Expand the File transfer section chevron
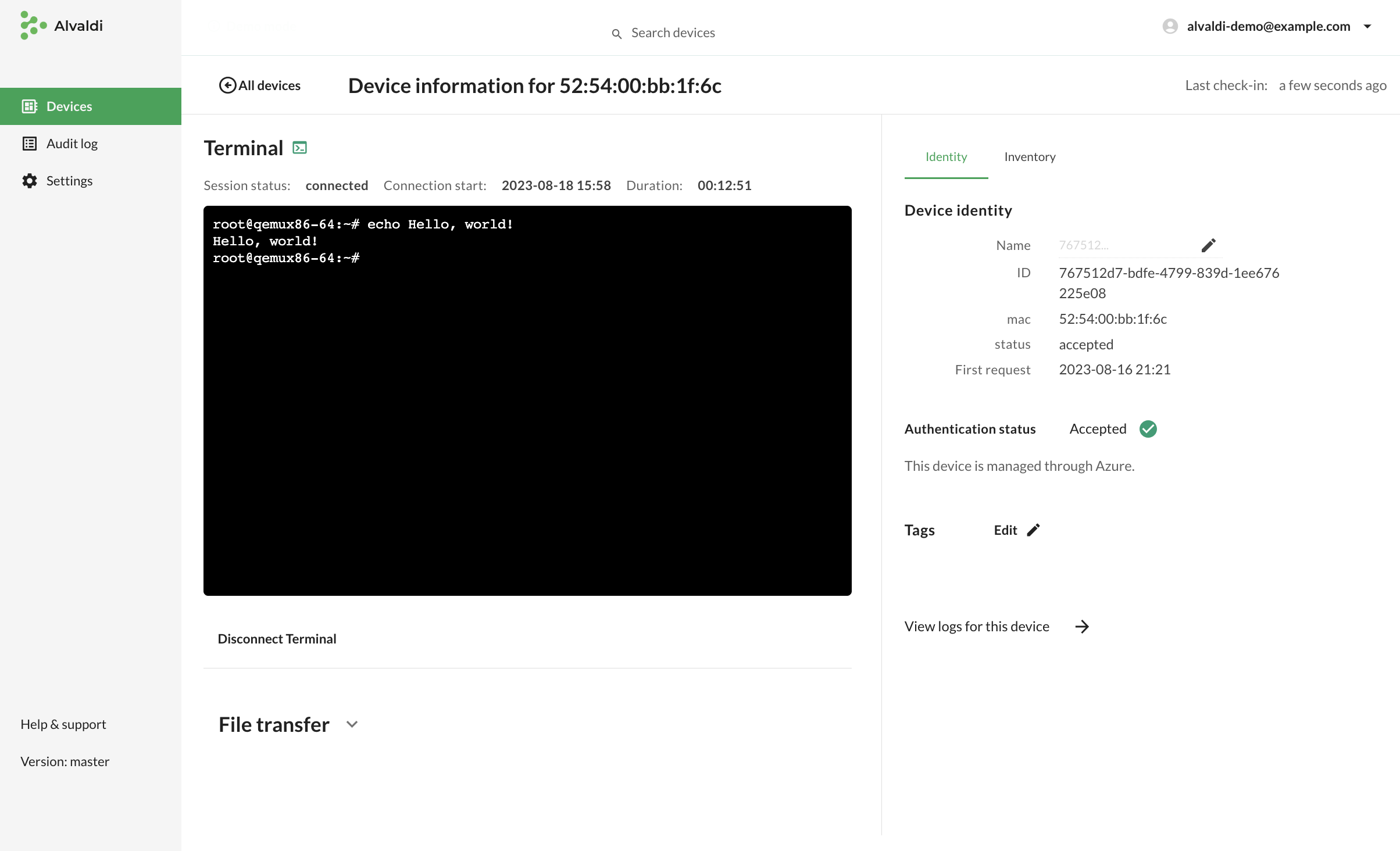The height and width of the screenshot is (851, 1400). click(352, 724)
